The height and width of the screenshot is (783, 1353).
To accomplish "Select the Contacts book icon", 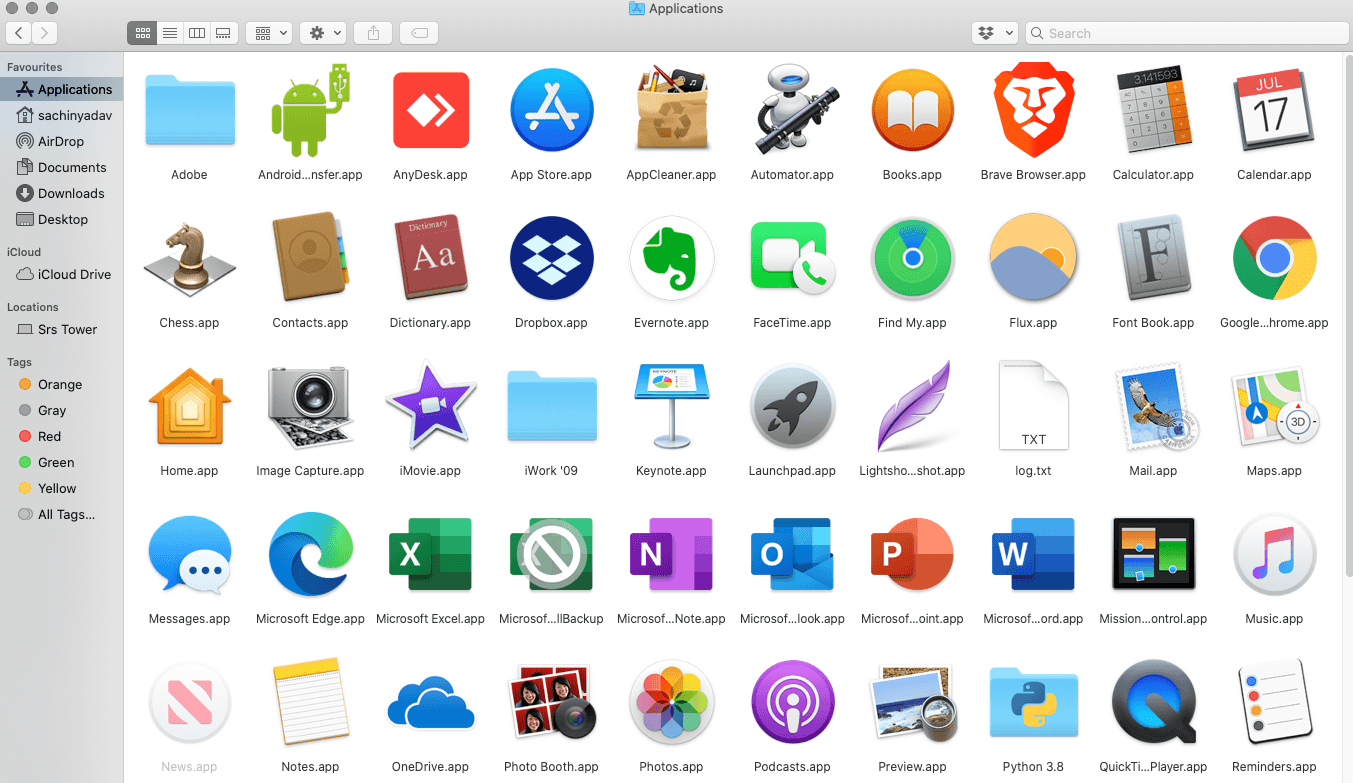I will 310,258.
